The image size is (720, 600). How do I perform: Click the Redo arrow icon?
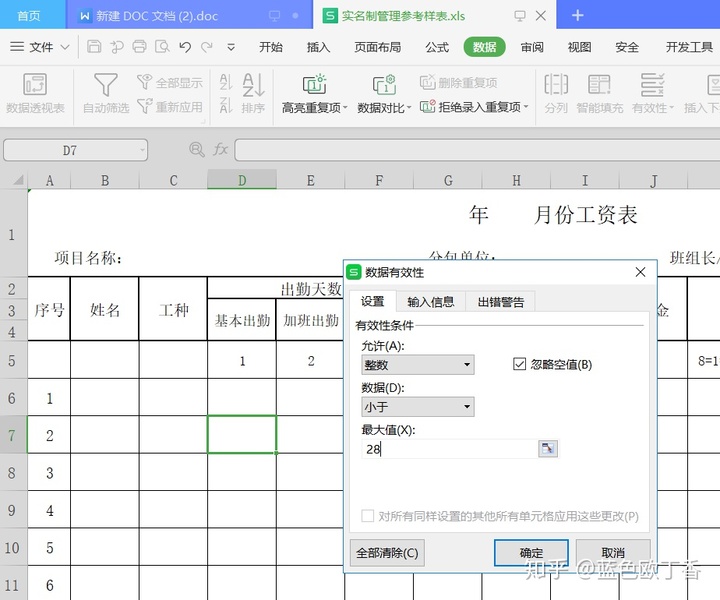207,46
